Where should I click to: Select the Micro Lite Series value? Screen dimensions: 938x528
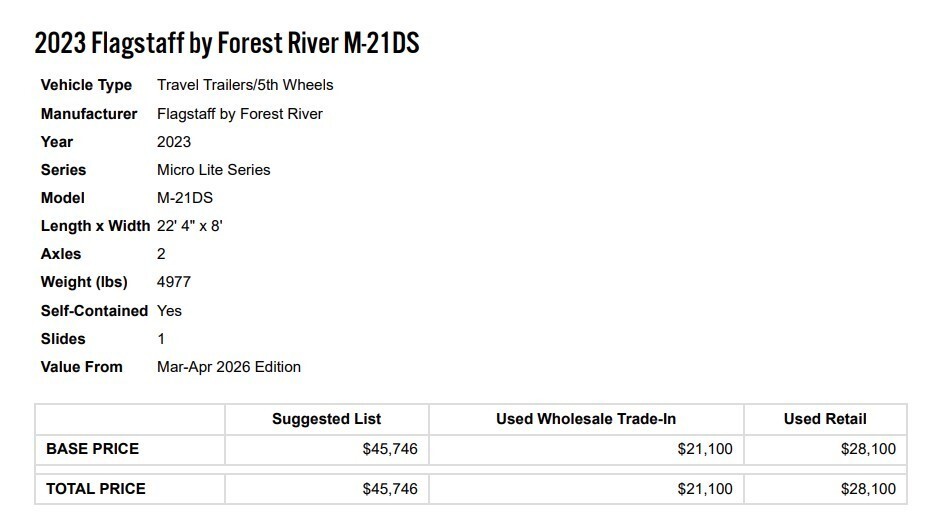(x=214, y=170)
